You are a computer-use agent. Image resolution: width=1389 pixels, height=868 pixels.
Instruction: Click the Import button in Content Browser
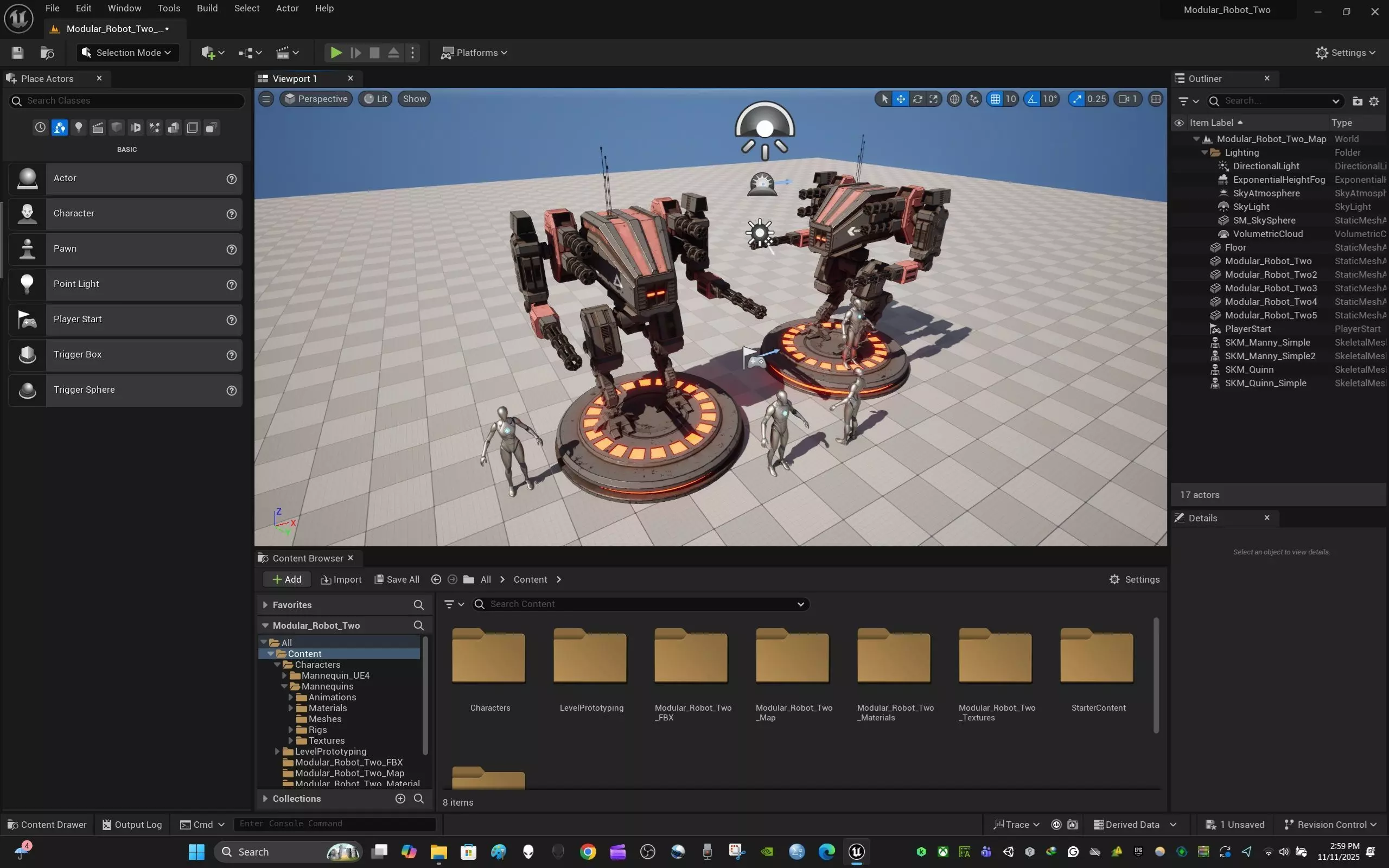click(x=341, y=579)
